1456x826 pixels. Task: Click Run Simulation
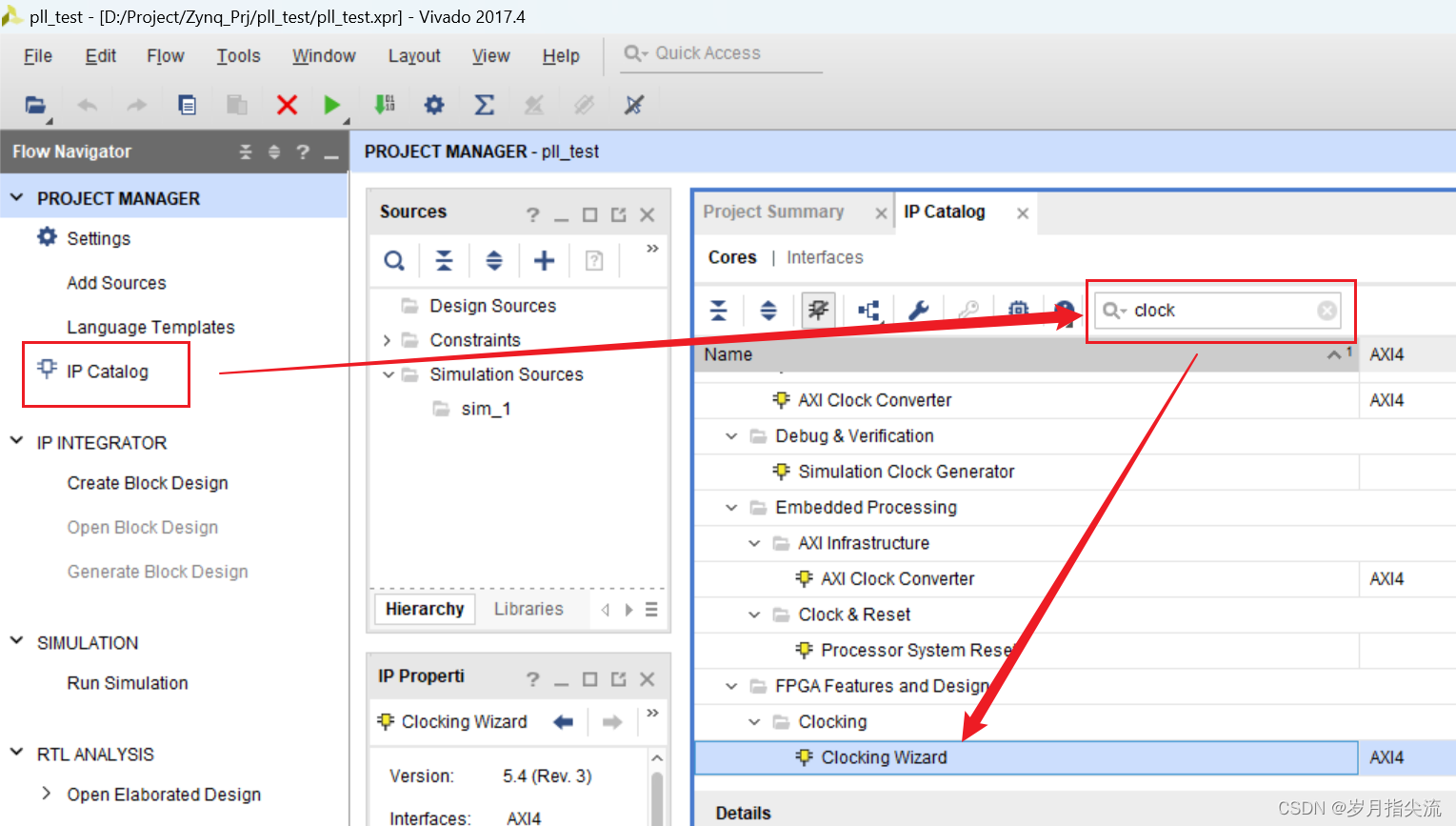(128, 683)
